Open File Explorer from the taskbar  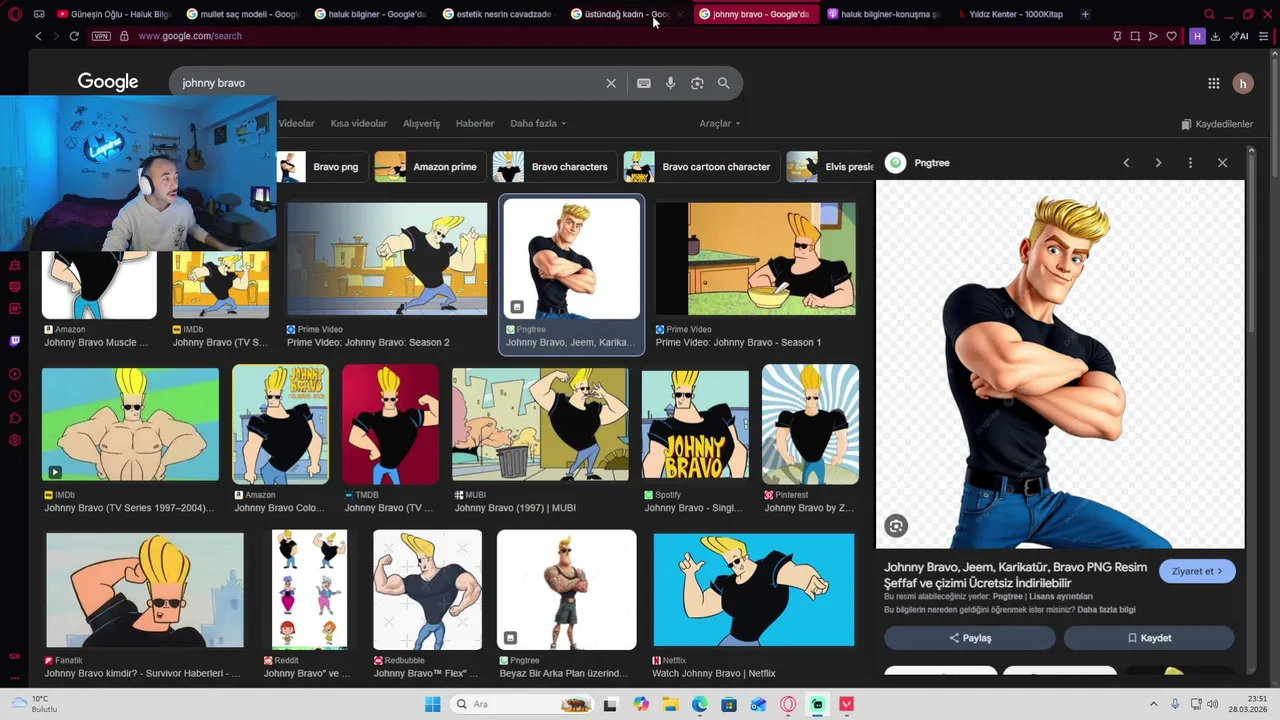670,704
